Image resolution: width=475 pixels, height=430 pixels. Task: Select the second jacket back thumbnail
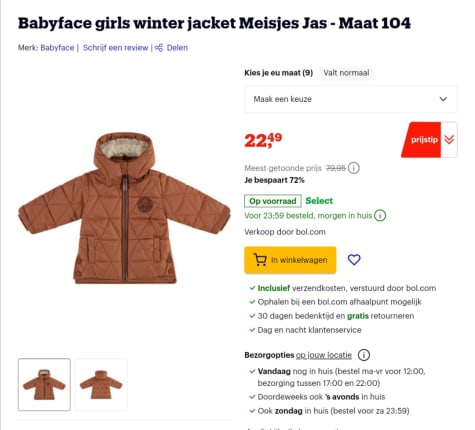101,384
